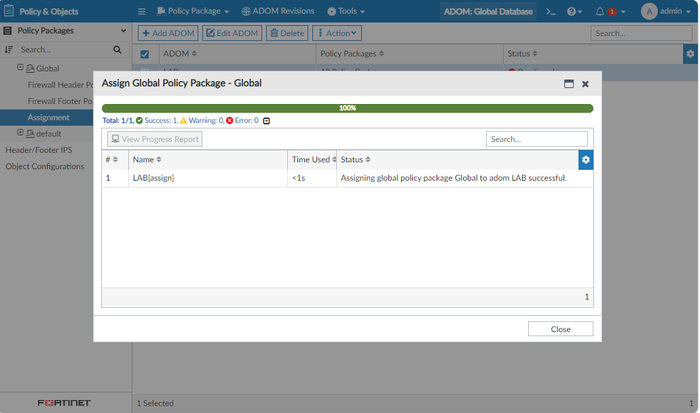
Task: Sort the background table Status column
Action: (522, 54)
